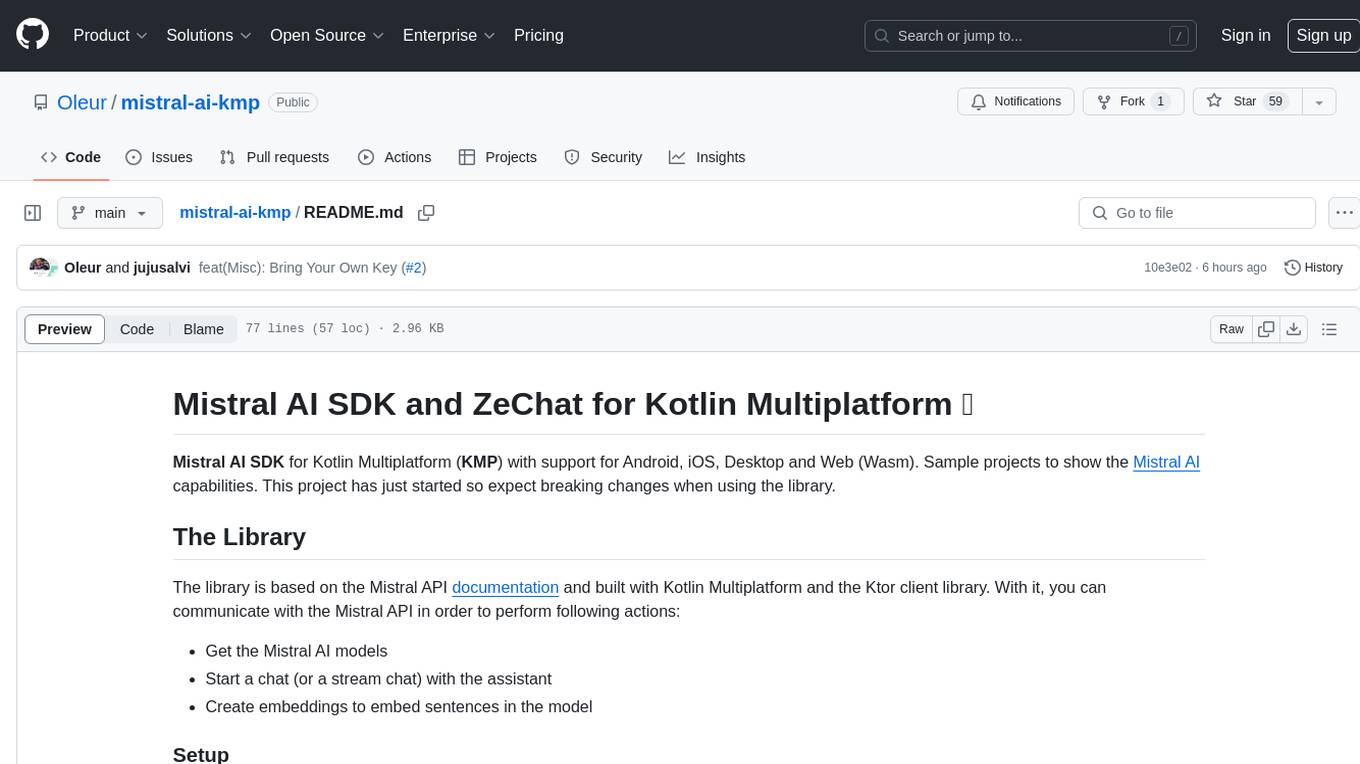Open the Oleur owner profile
This screenshot has height=764, width=1360.
pos(82,102)
